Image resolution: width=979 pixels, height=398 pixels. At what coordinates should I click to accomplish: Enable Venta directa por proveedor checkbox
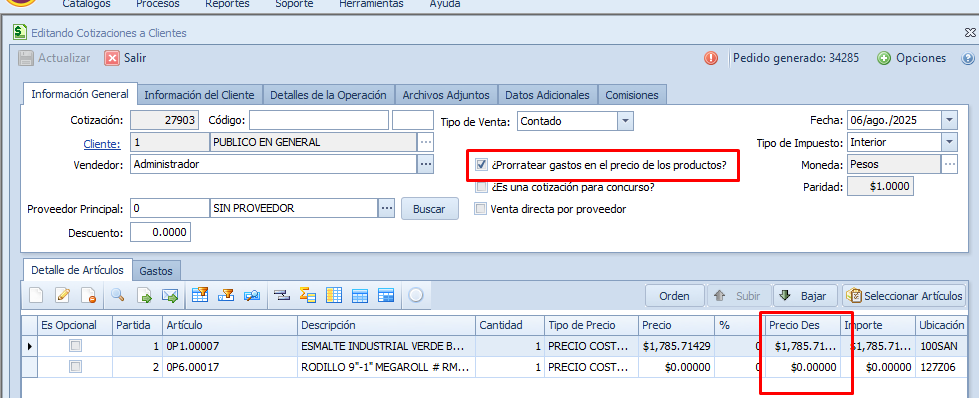coord(480,209)
